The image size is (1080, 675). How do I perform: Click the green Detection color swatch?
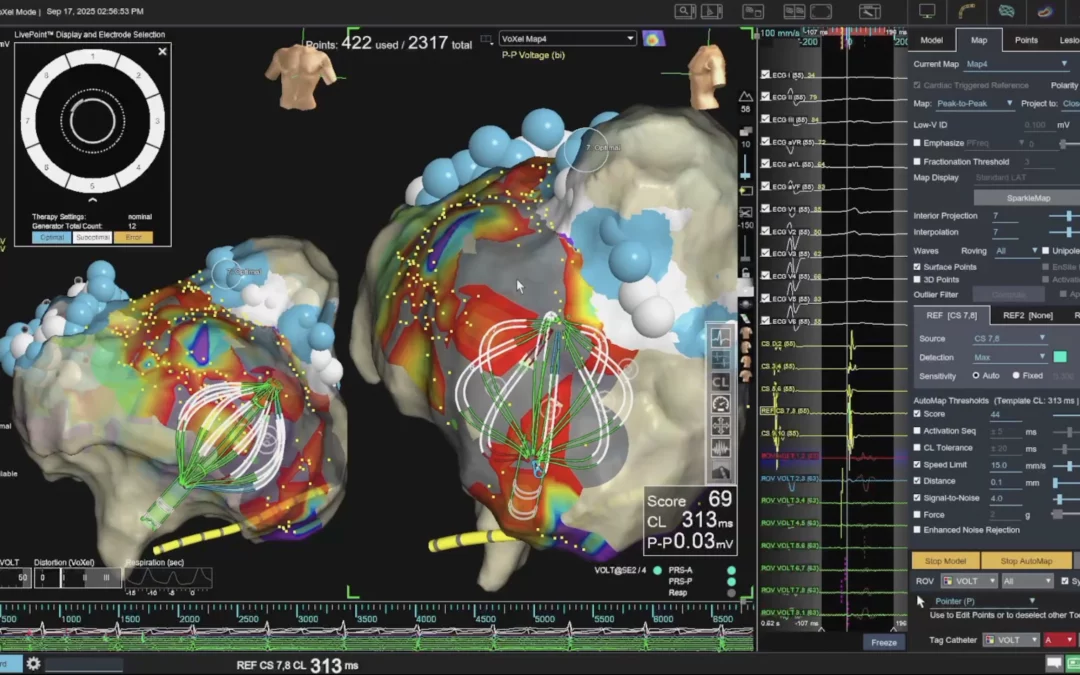point(1060,357)
